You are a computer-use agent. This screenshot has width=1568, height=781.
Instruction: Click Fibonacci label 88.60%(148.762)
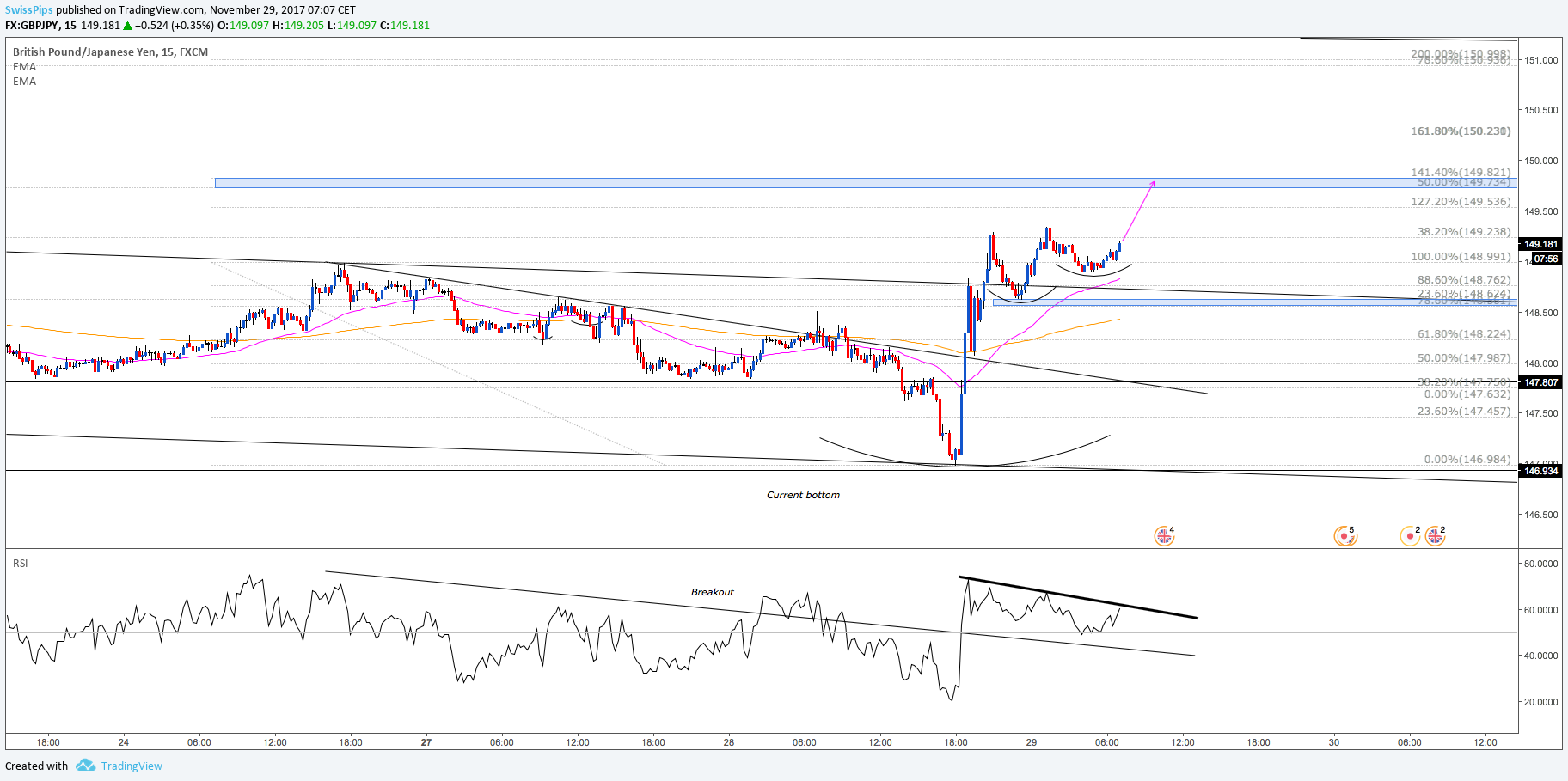coord(1464,280)
